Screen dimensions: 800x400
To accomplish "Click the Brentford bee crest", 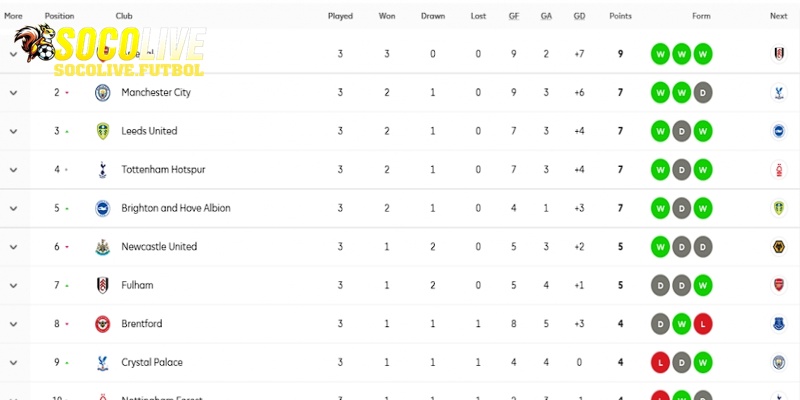I will point(101,324).
